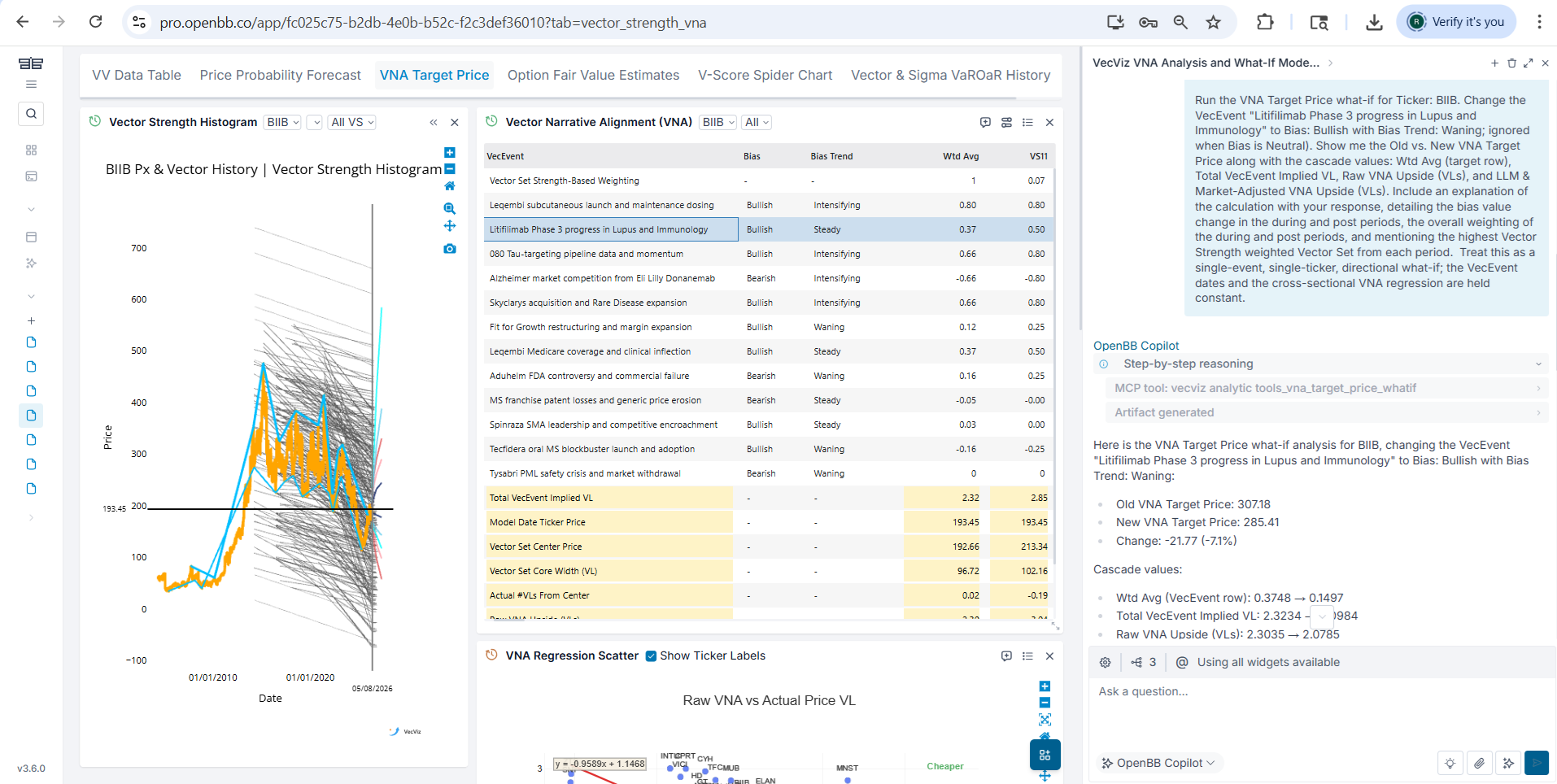
Task: Open the All VS dropdown
Action: (x=352, y=122)
